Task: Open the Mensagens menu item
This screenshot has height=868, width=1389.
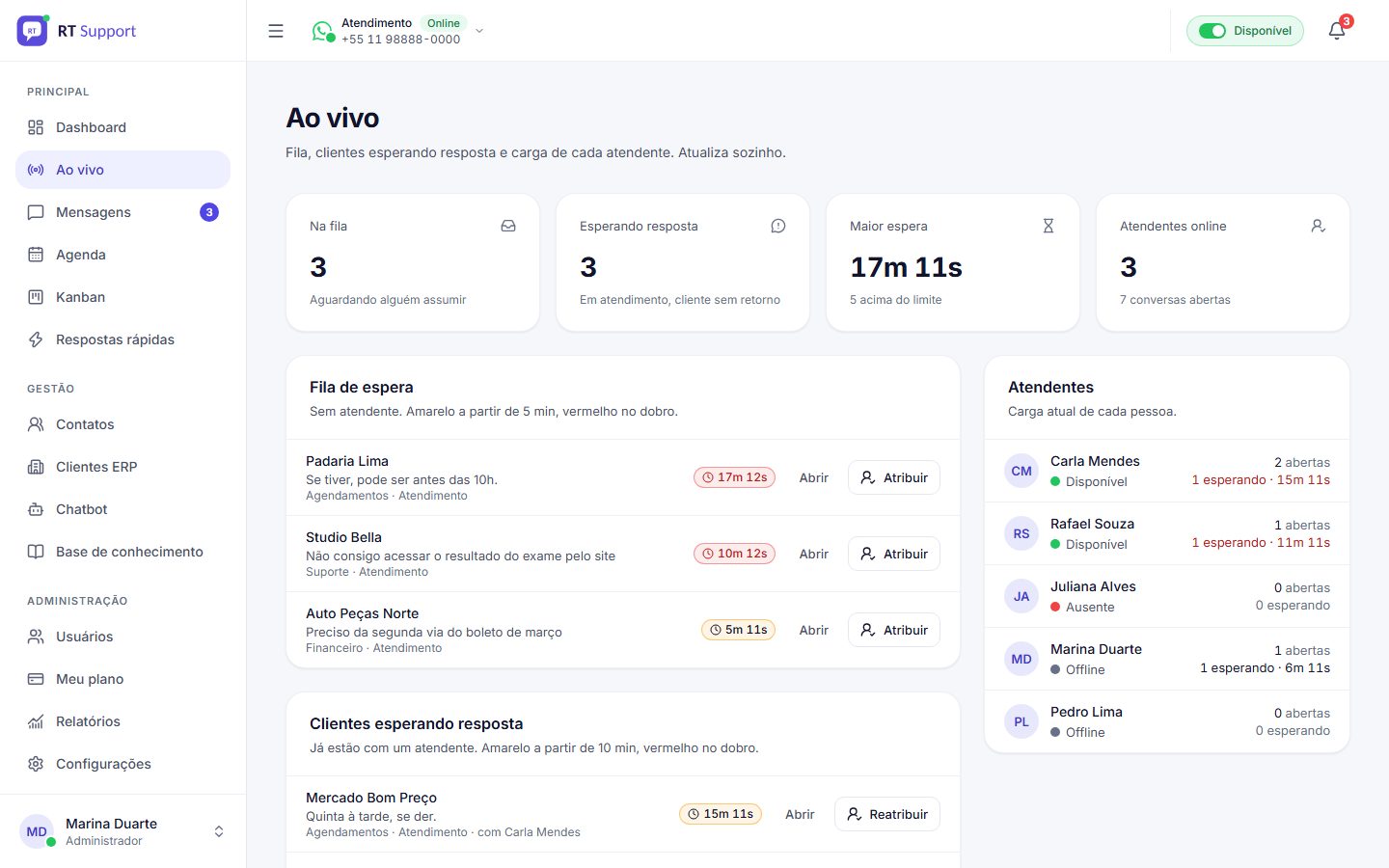Action: click(x=123, y=212)
